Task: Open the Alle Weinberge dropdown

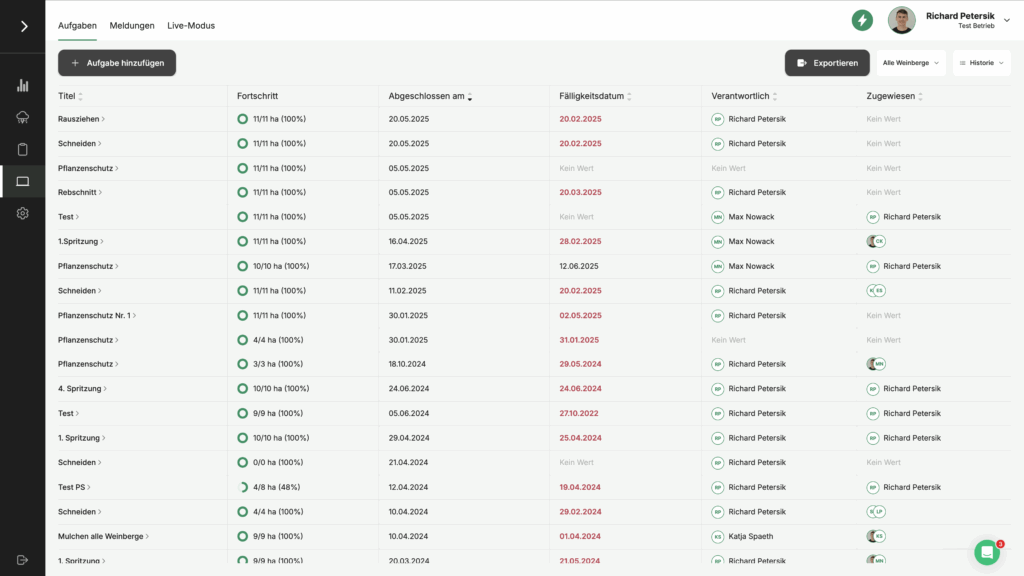Action: 911,63
